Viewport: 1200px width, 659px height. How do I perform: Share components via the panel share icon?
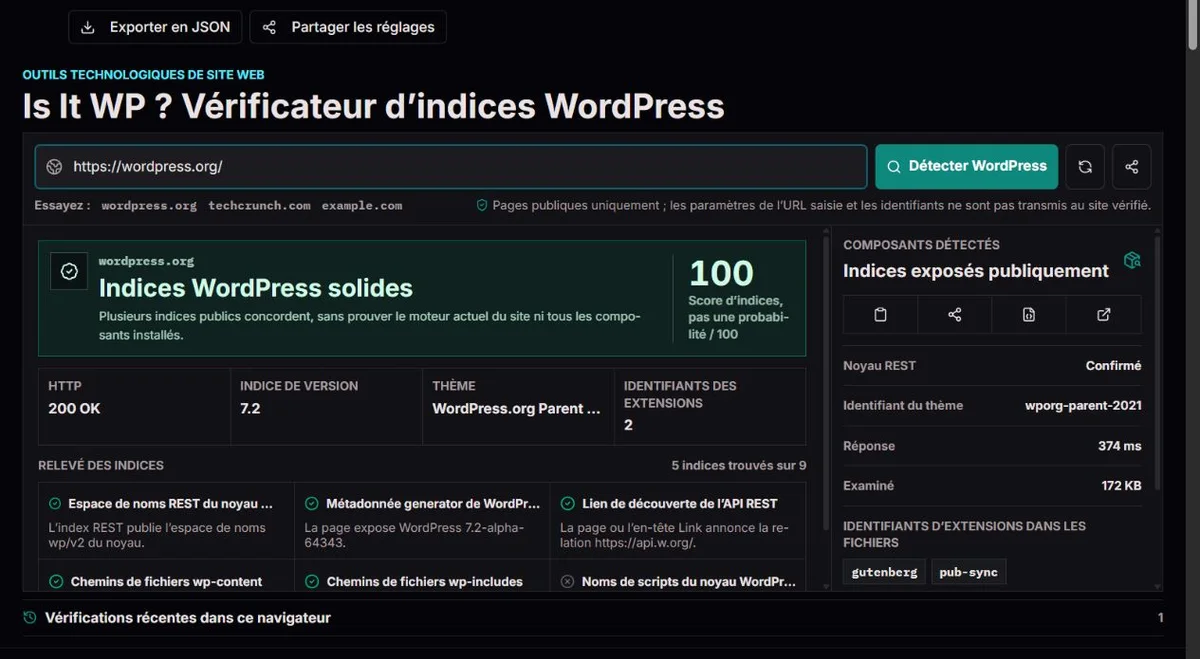click(955, 314)
